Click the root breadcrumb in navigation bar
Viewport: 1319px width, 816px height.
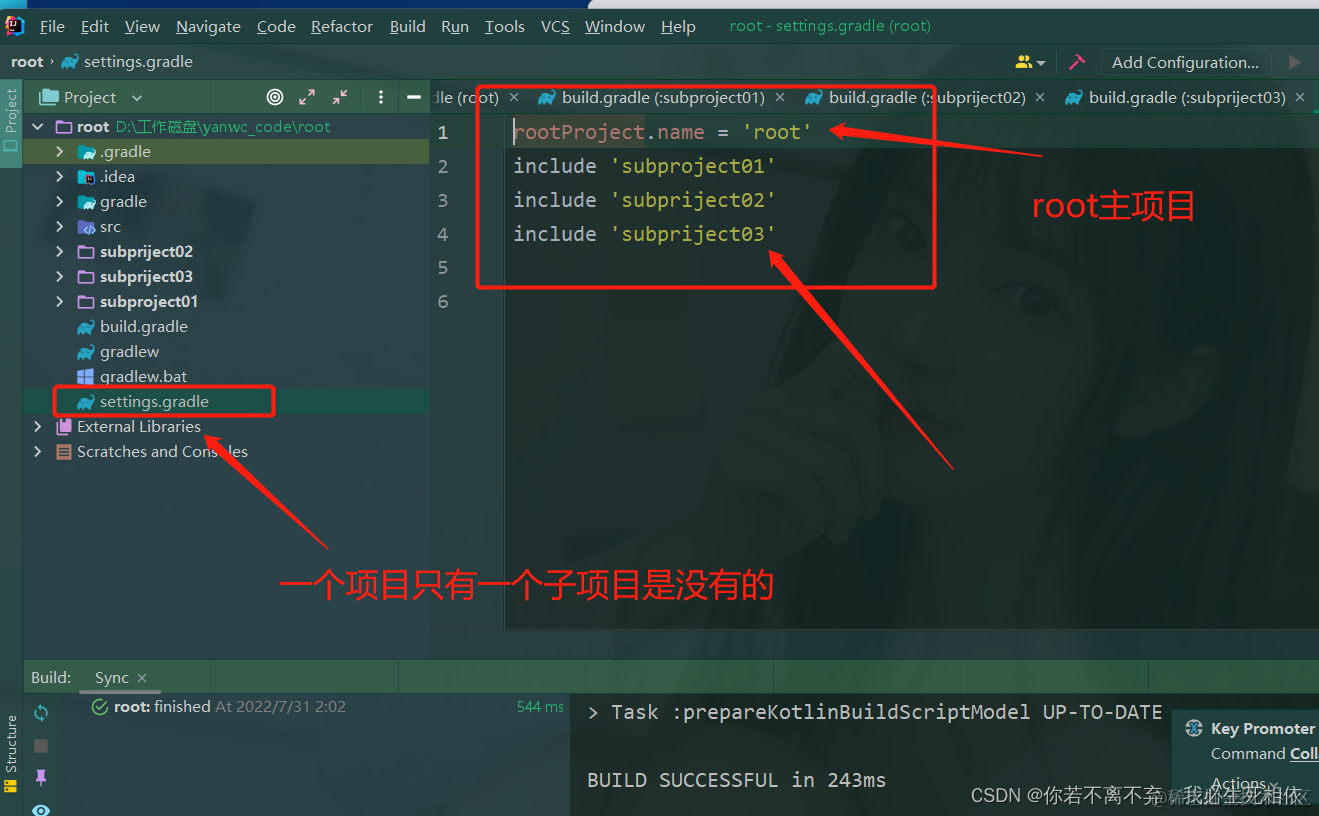point(27,62)
